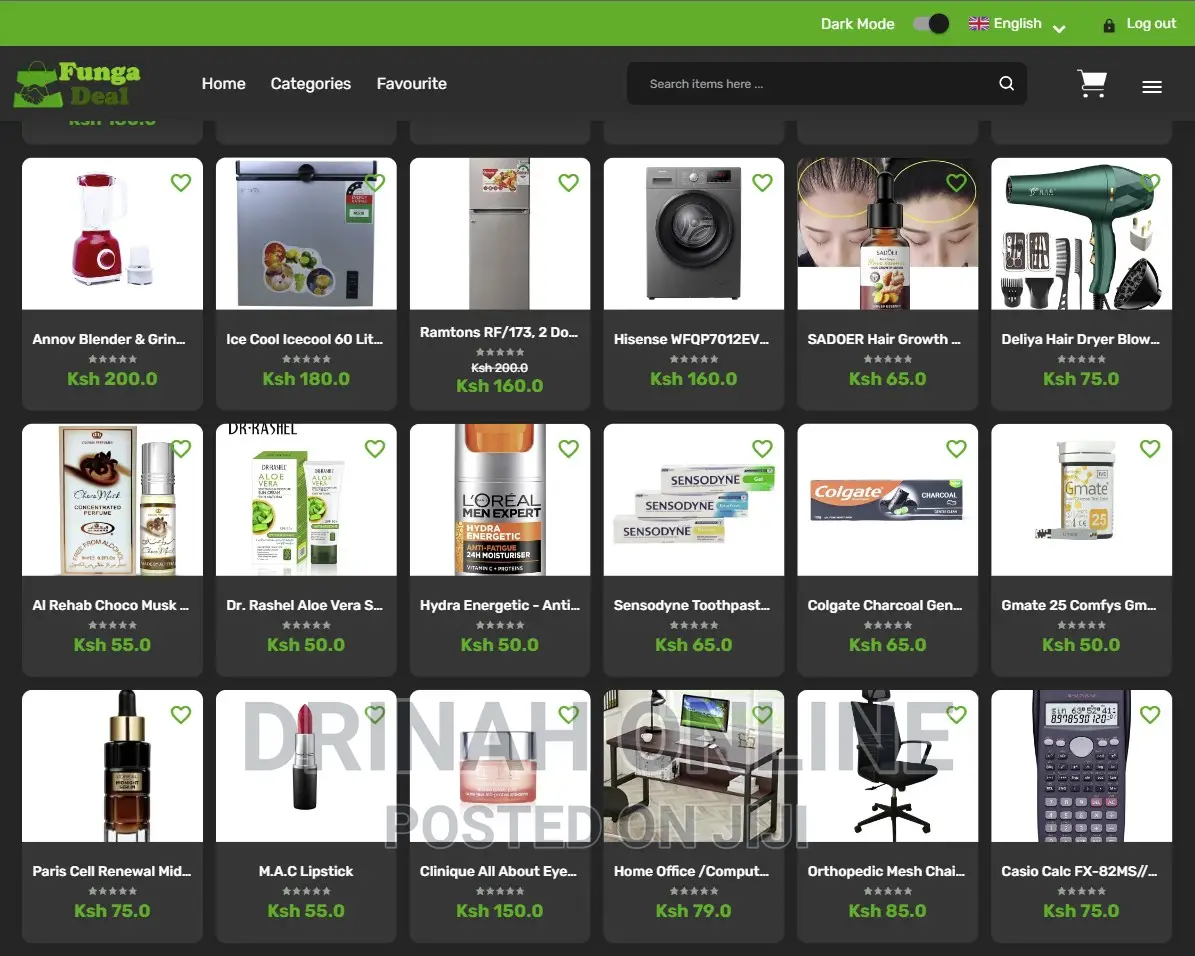Favourite the Casio Calc FX-82MS
This screenshot has height=956, width=1195.
tap(1150, 715)
